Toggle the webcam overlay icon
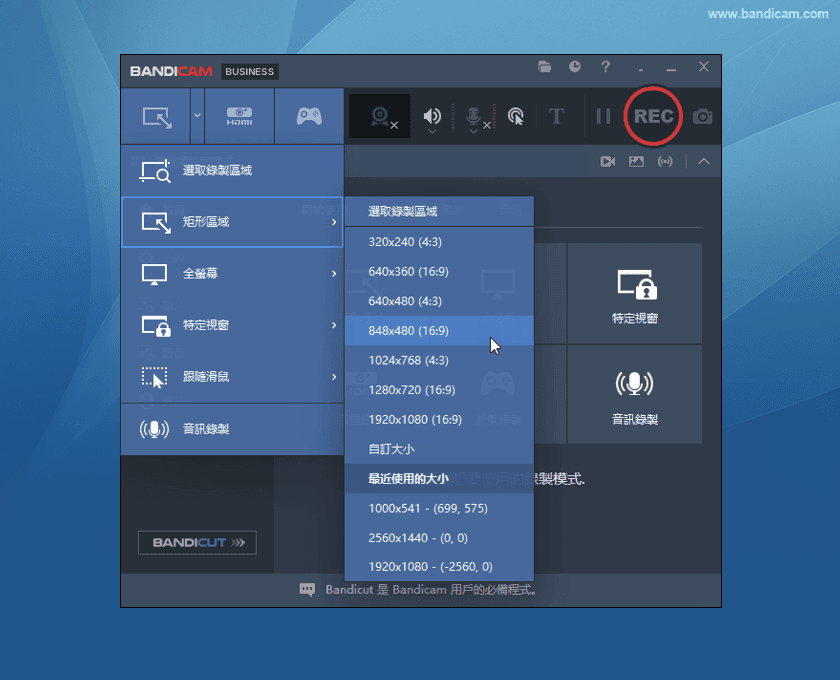Image resolution: width=840 pixels, height=680 pixels. (x=380, y=116)
